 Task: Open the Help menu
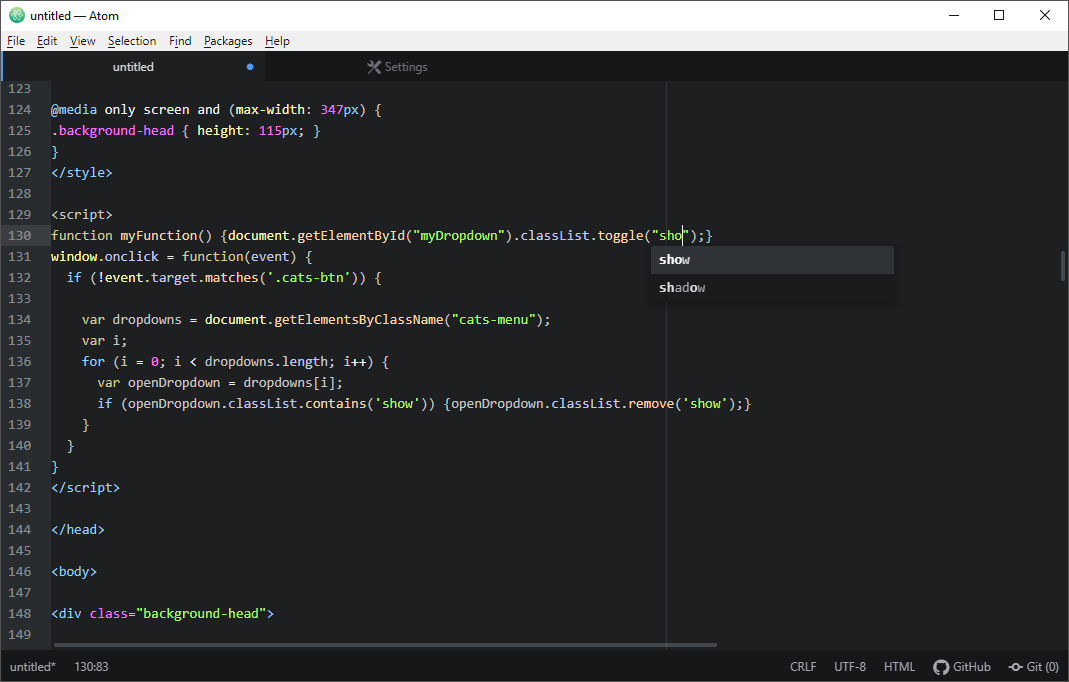click(x=277, y=41)
